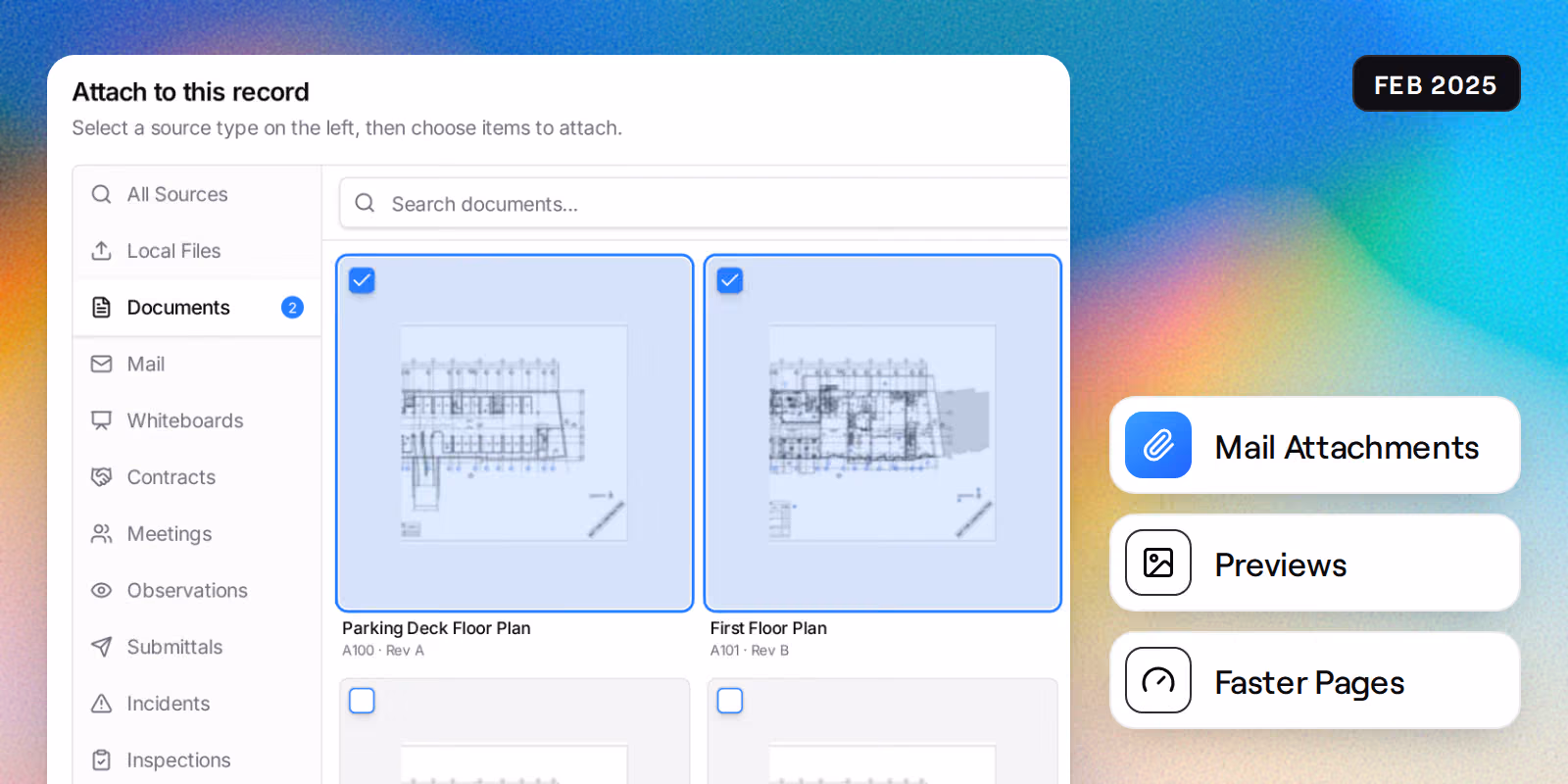Focus the Search documents field
This screenshot has height=784, width=1568.
point(705,203)
